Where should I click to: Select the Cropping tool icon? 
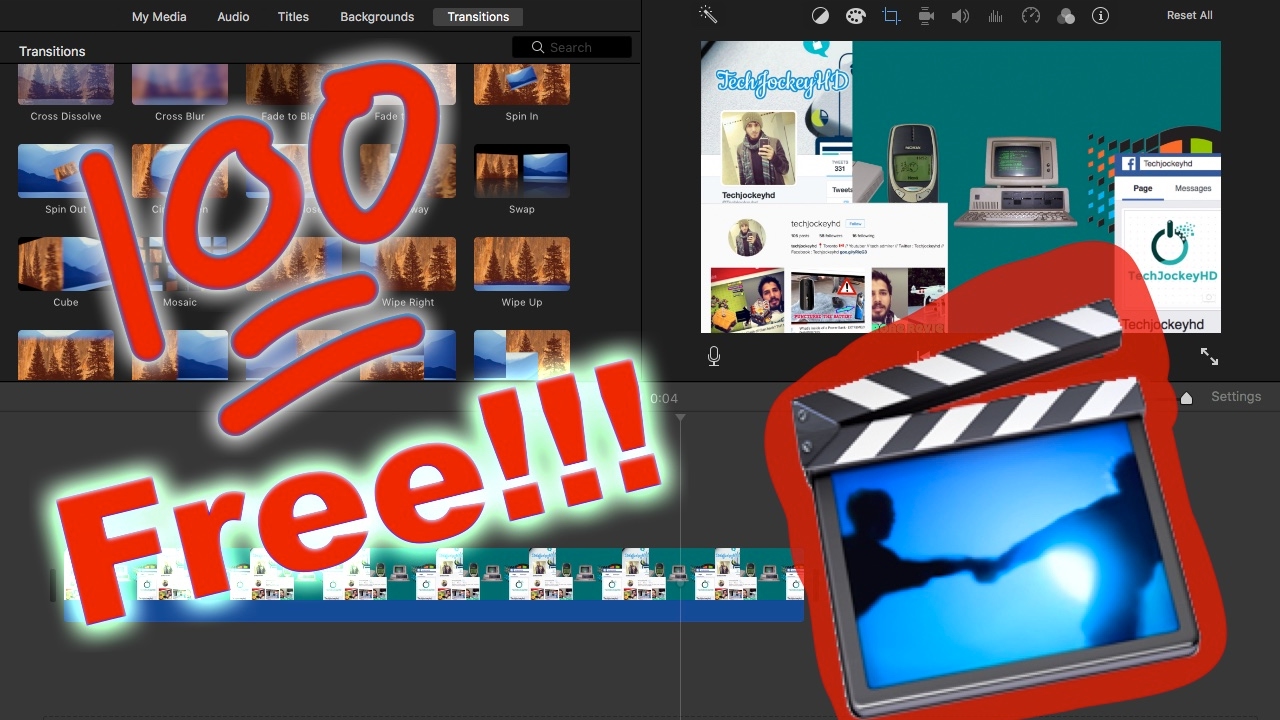pyautogui.click(x=890, y=16)
